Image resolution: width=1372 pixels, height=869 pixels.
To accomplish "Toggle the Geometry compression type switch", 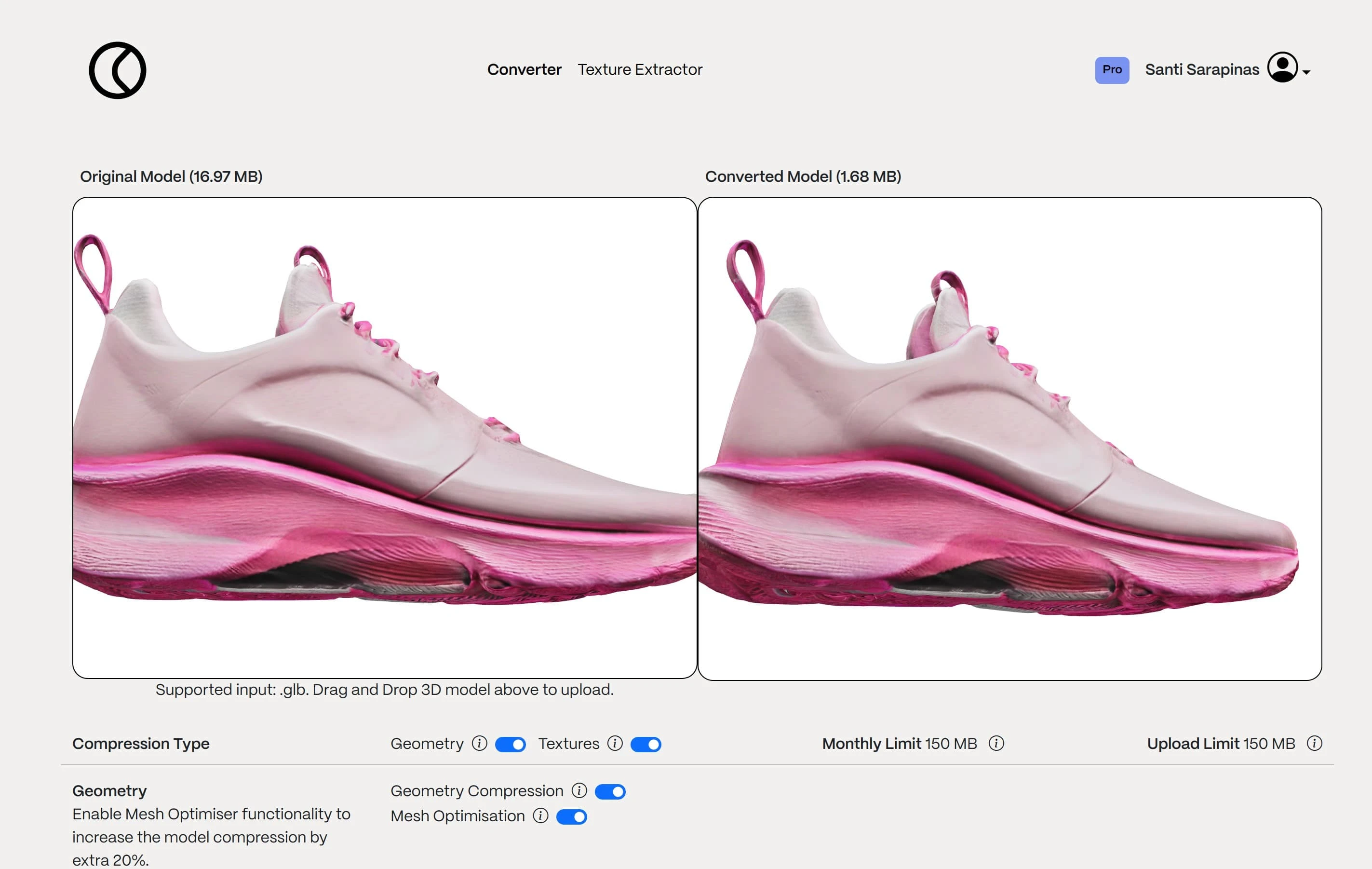I will 510,743.
